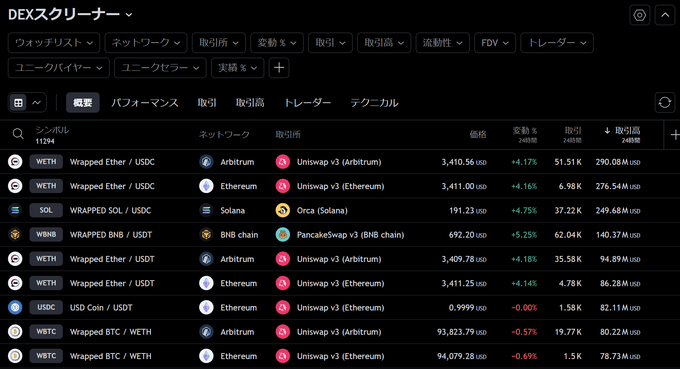Click the SOL symbol badge

tap(46, 210)
